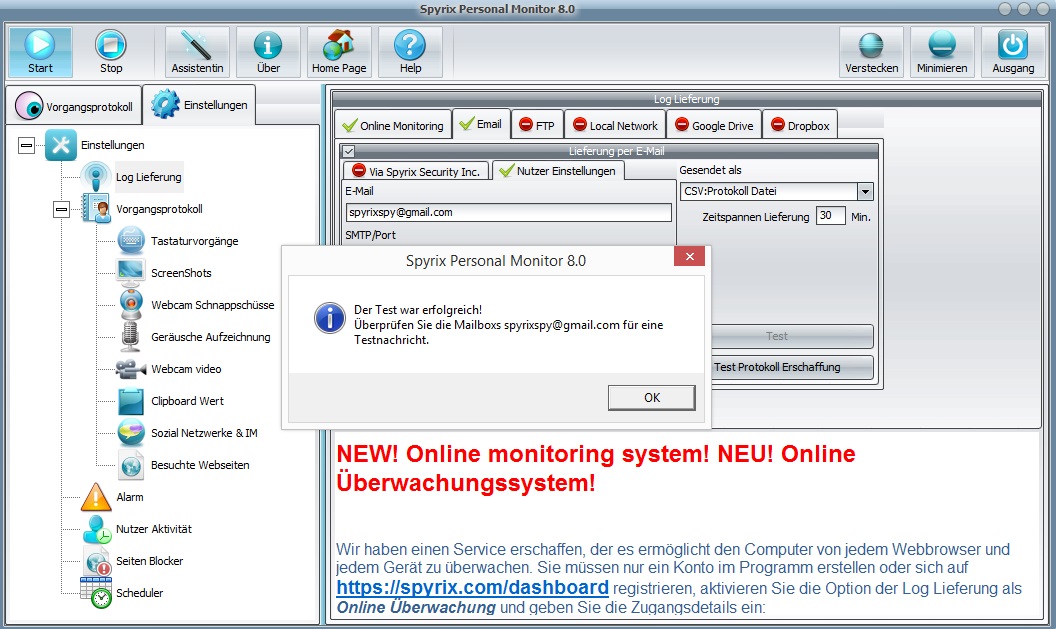
Task: Follow the spyrix.com/dashboard link
Action: click(472, 587)
